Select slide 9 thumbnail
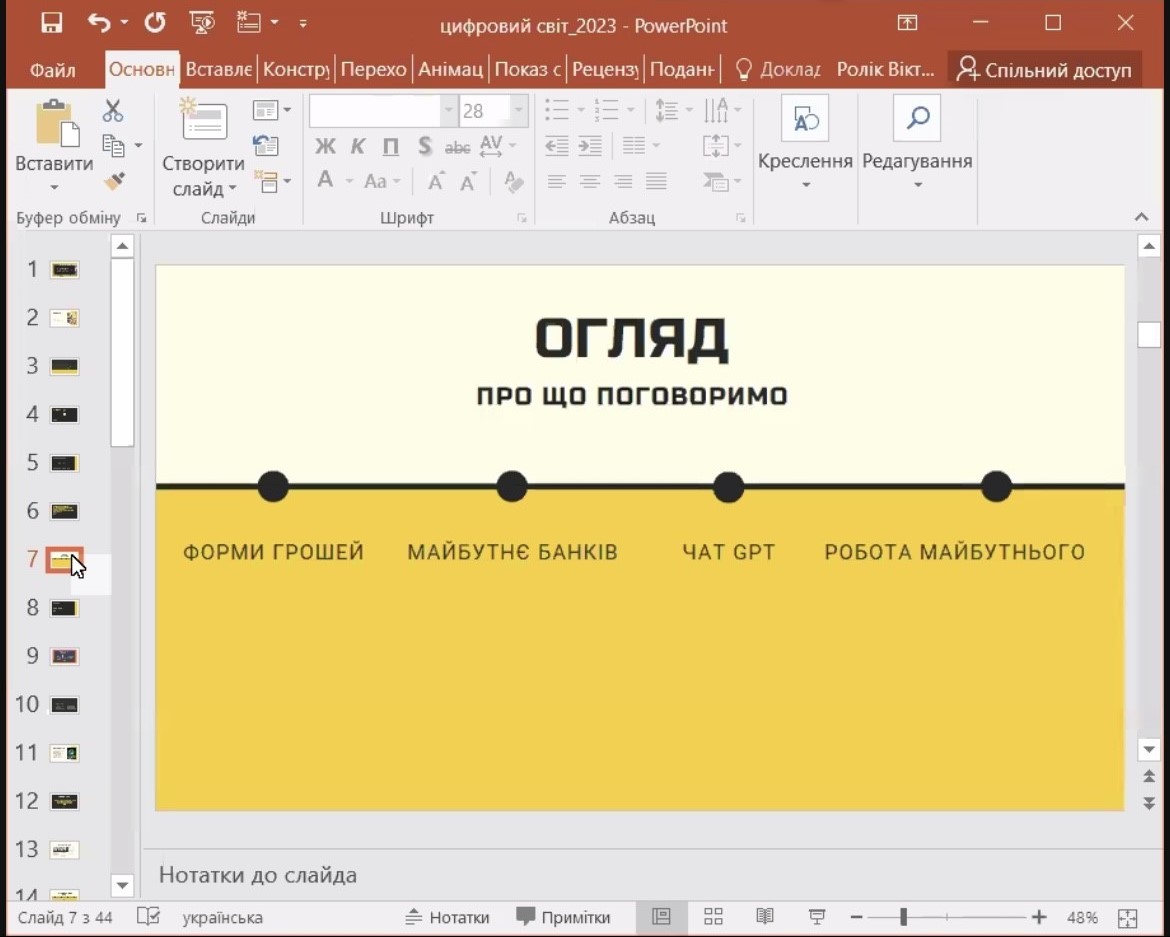This screenshot has width=1170, height=937. click(64, 656)
